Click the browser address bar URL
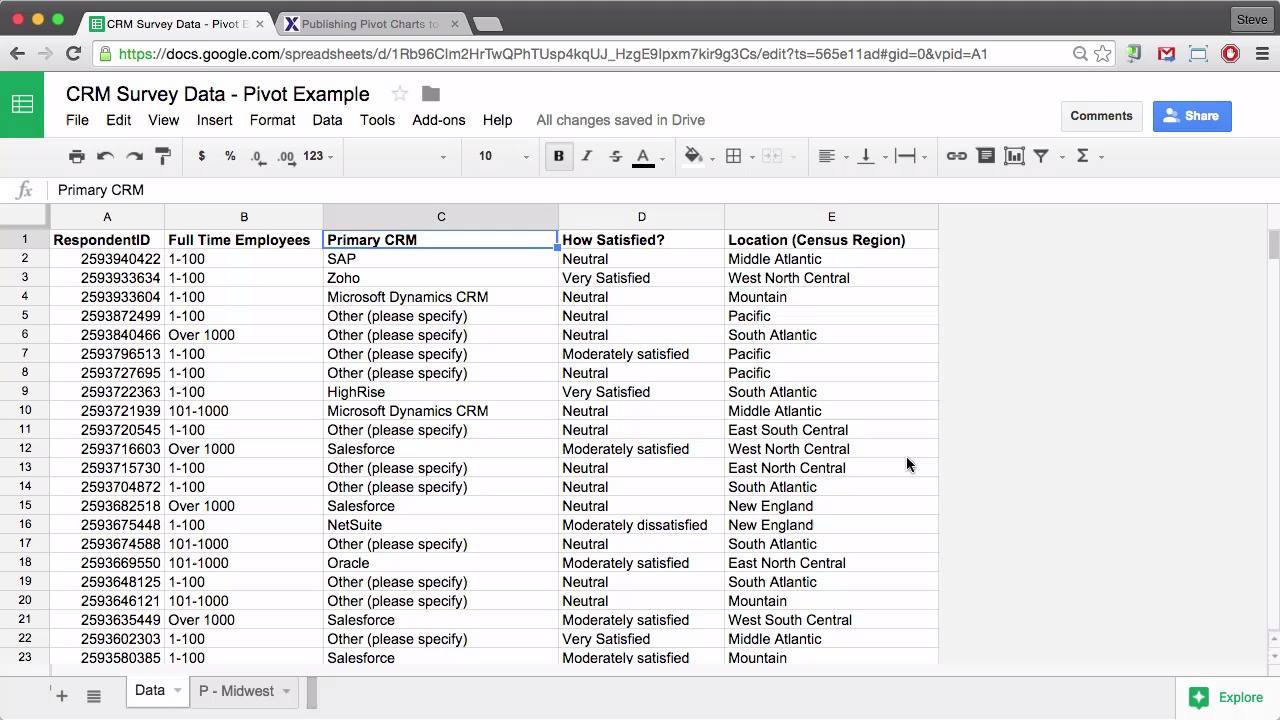Viewport: 1280px width, 720px height. pos(553,54)
